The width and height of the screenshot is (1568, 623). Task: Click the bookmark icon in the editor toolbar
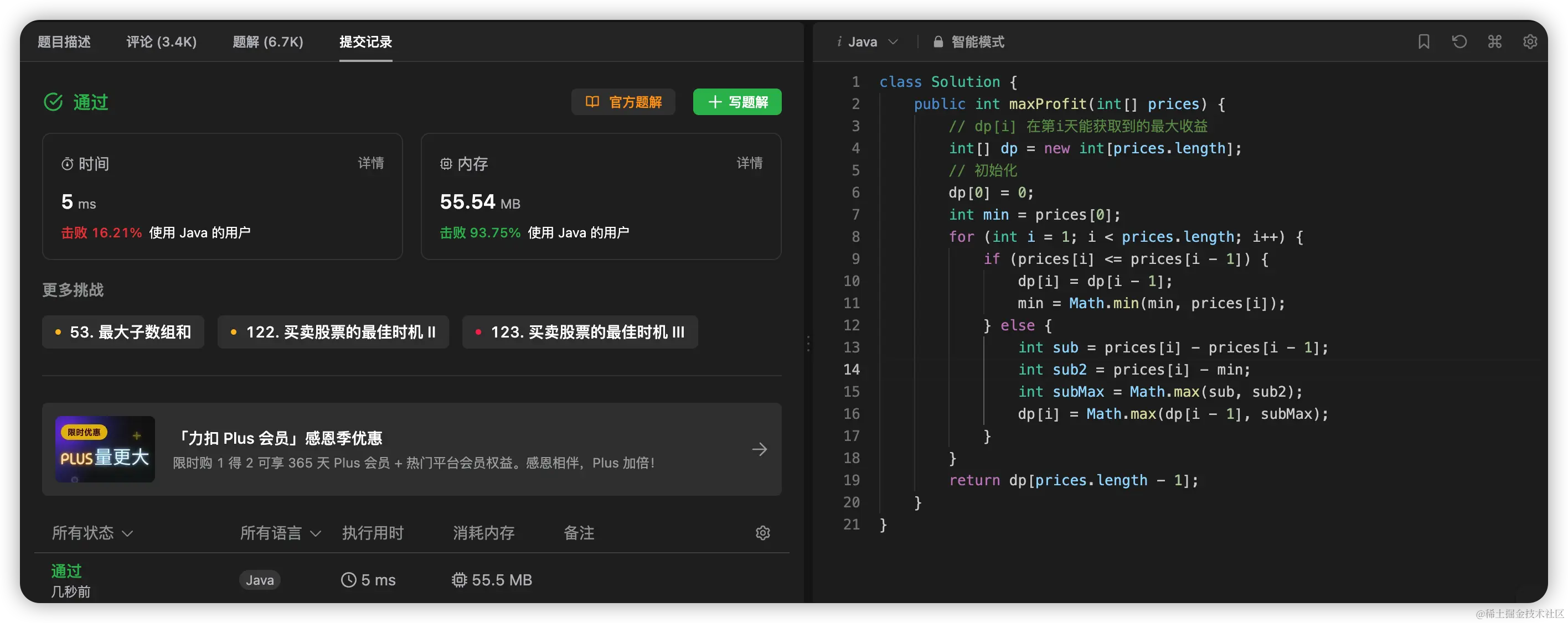point(1423,41)
